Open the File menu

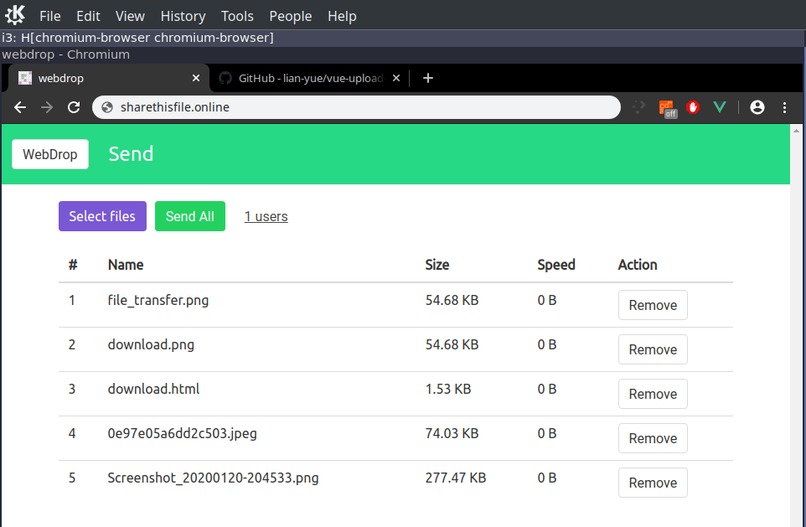50,16
